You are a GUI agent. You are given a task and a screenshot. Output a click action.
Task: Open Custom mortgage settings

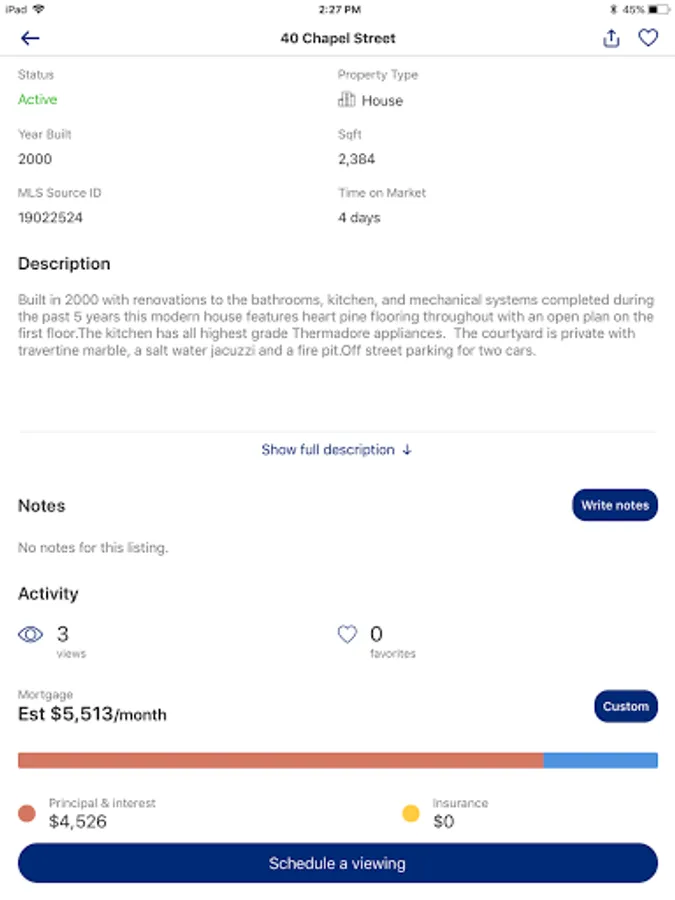click(626, 706)
